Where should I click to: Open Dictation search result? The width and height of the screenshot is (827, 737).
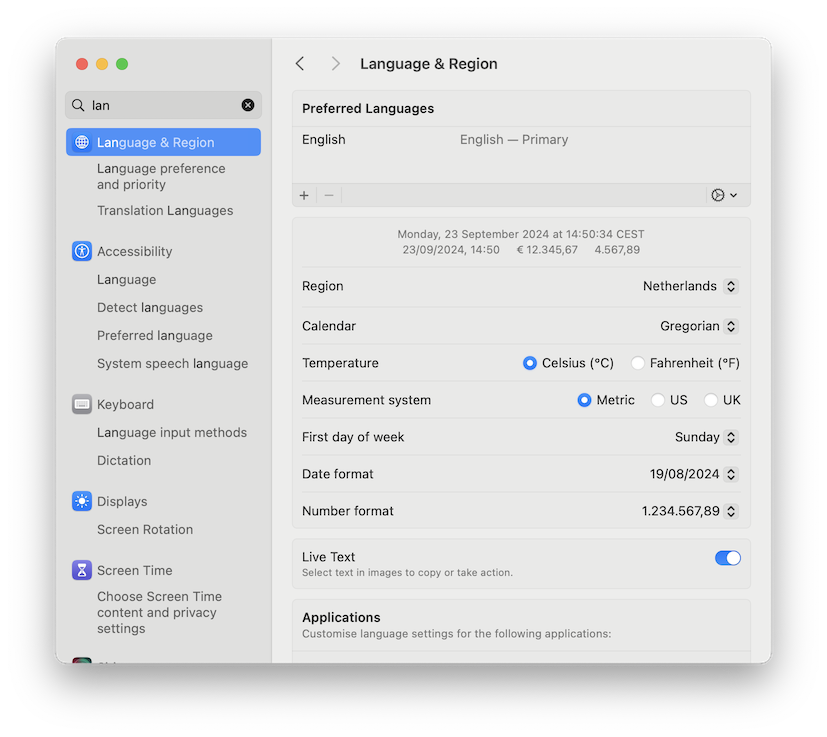coord(124,461)
